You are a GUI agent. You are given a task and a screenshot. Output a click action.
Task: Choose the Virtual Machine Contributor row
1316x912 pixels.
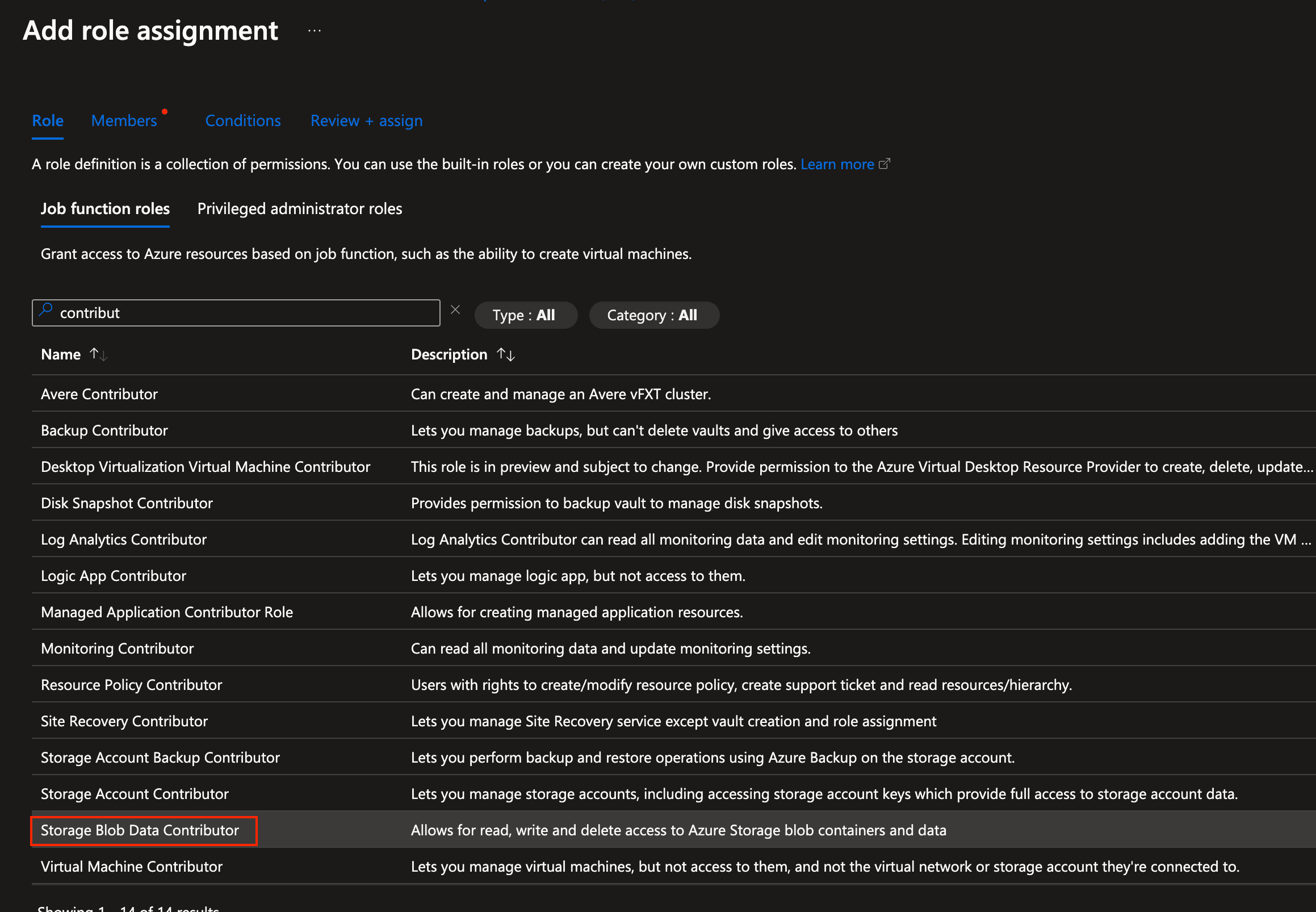coord(131,867)
